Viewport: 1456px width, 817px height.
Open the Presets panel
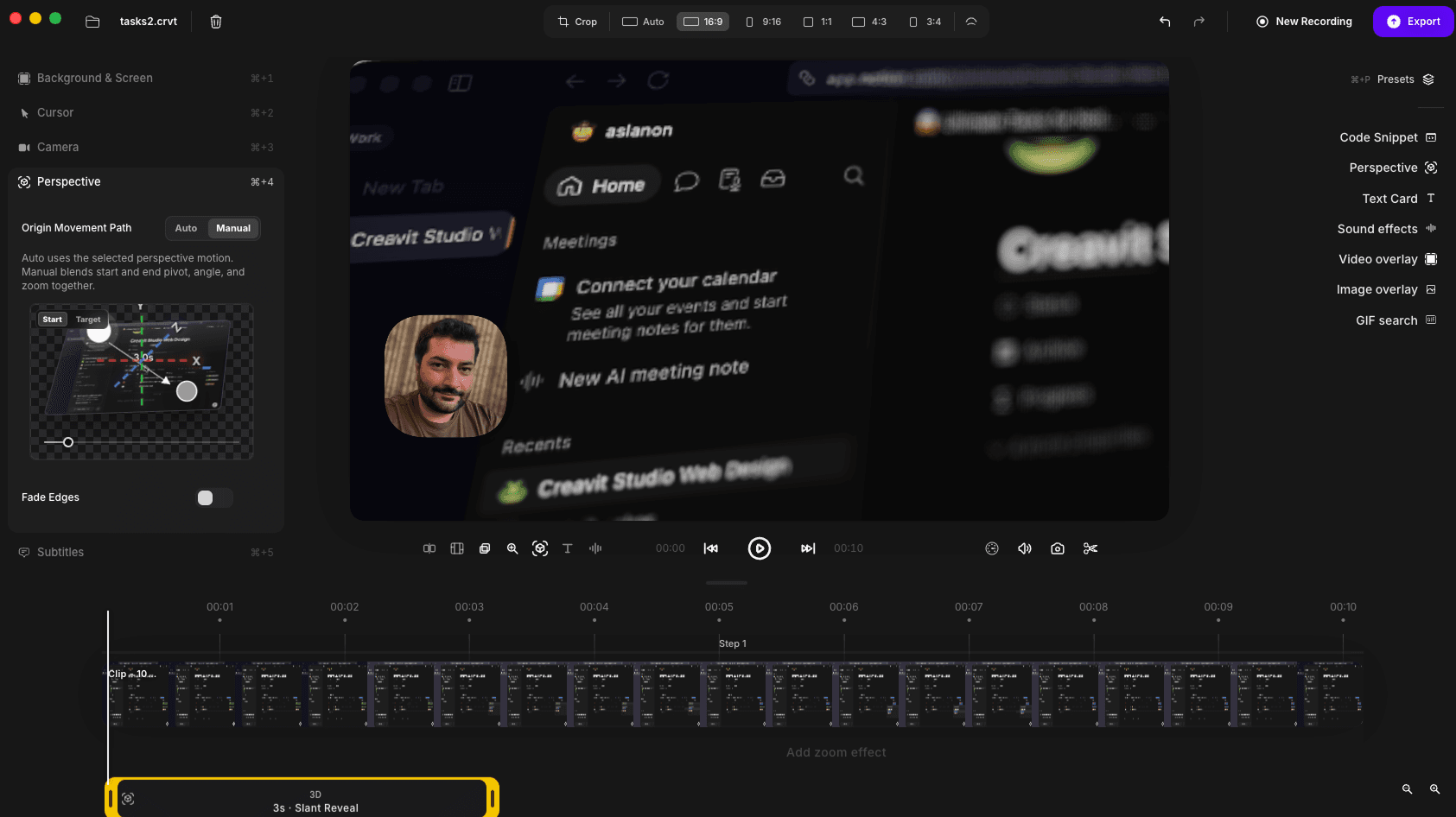click(x=1406, y=79)
